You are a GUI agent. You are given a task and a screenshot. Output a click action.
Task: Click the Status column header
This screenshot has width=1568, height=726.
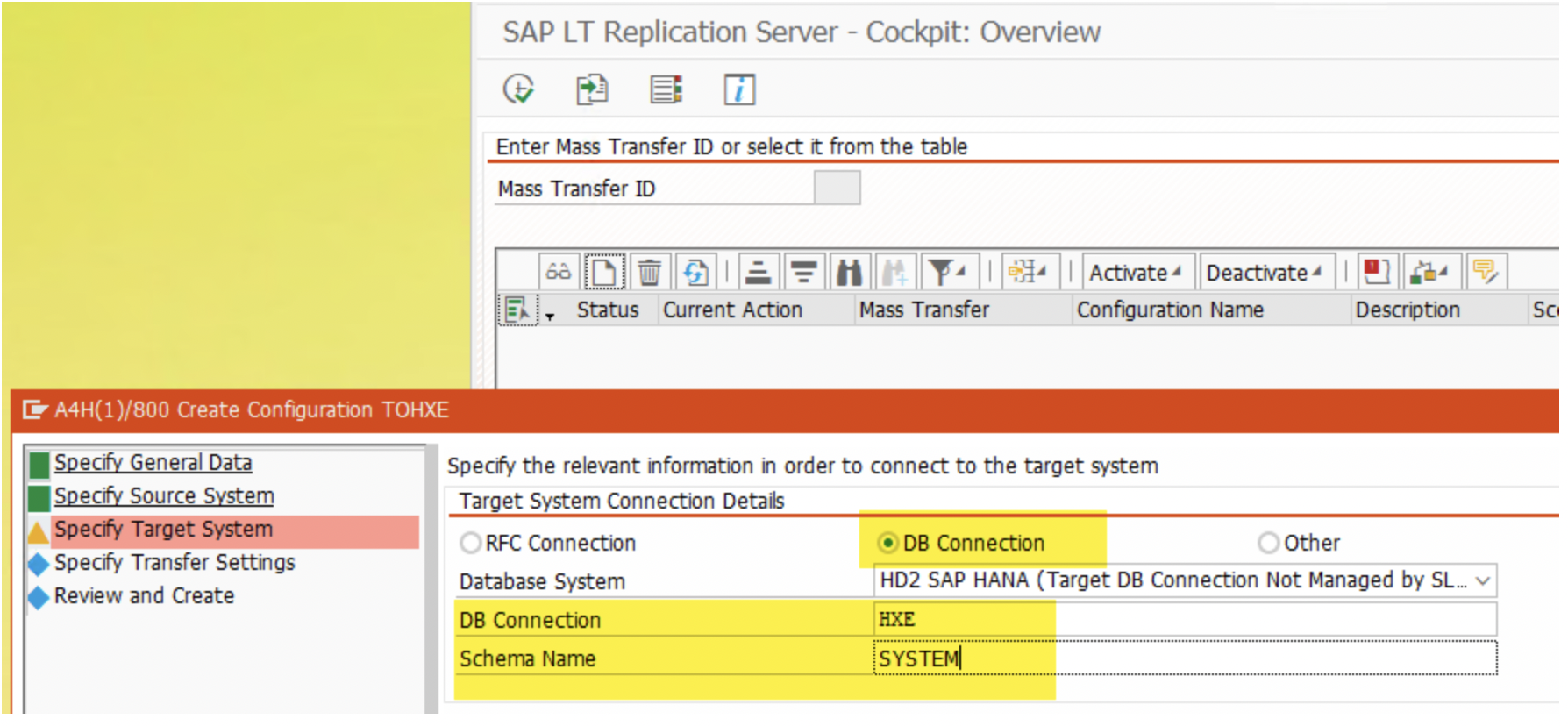point(608,310)
